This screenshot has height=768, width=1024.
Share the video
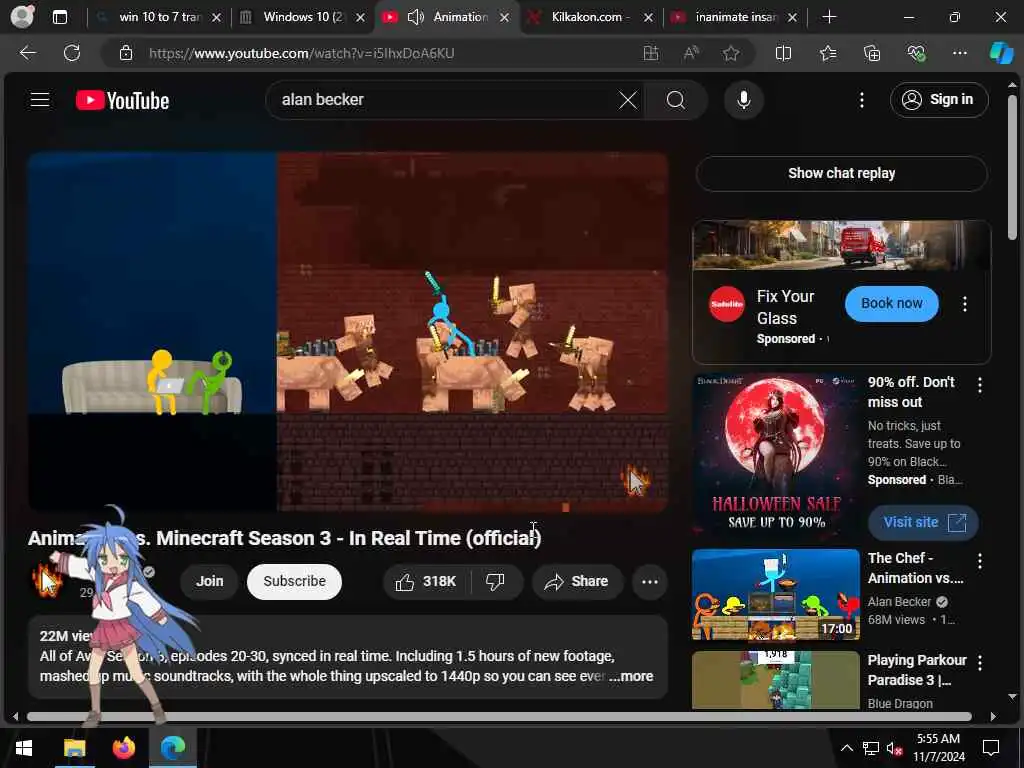coord(577,581)
